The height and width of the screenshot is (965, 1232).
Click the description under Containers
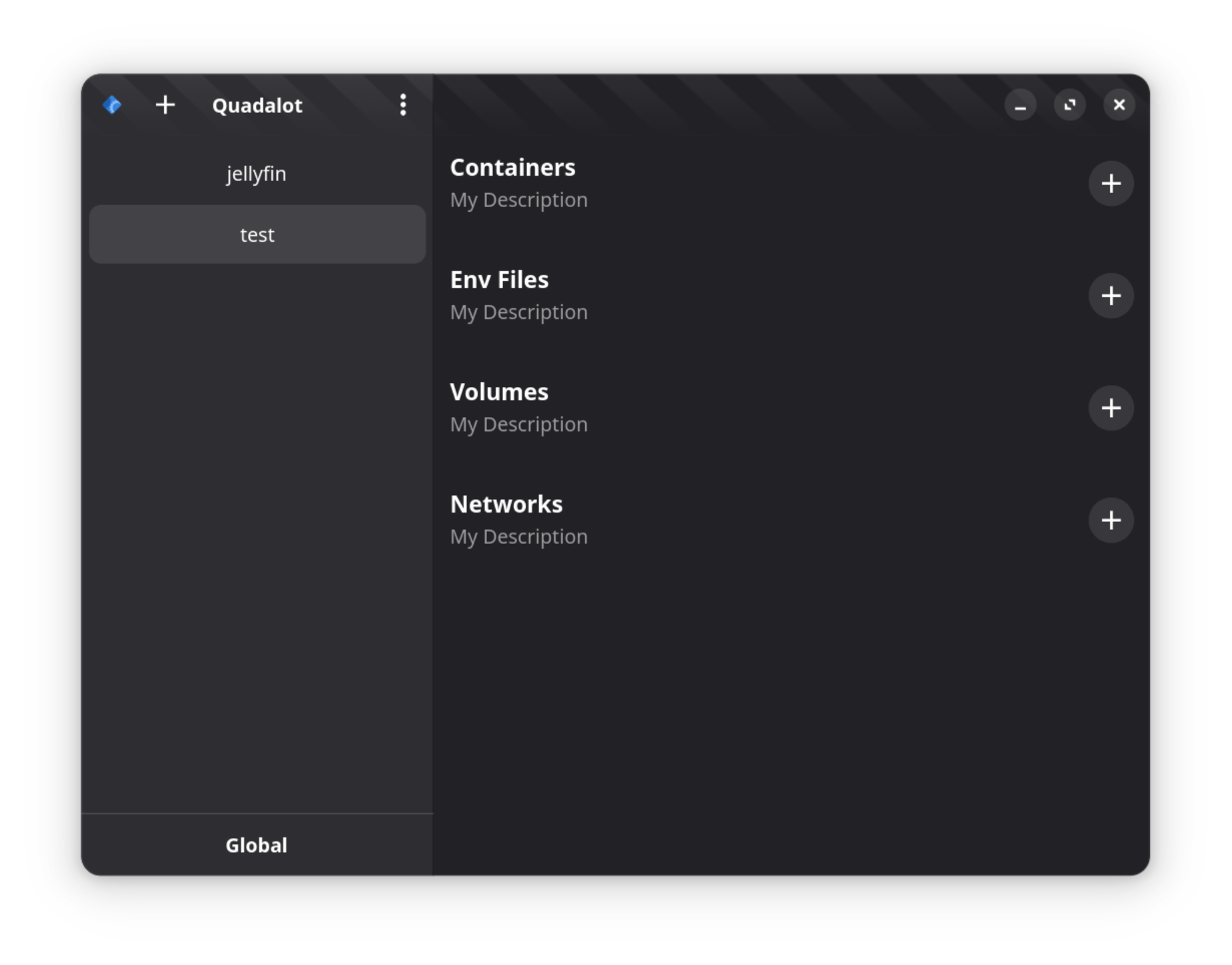pyautogui.click(x=519, y=200)
